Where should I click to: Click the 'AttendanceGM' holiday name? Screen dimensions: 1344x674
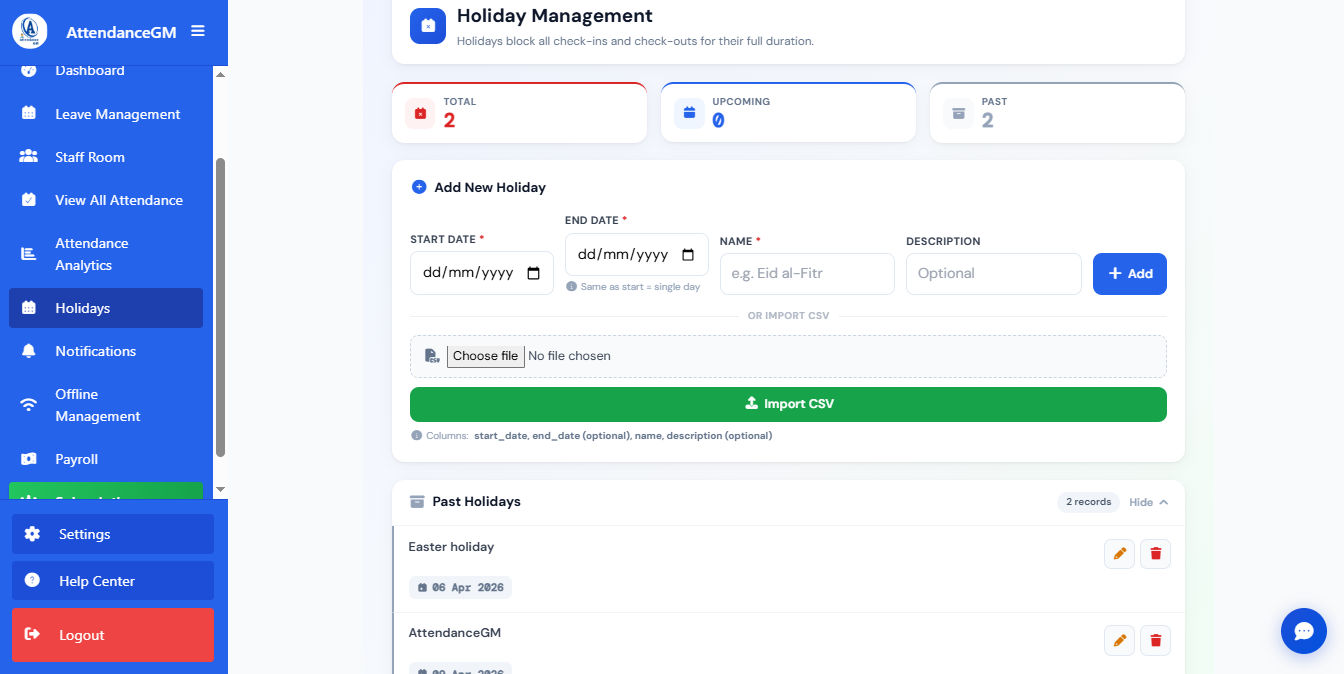click(x=455, y=633)
